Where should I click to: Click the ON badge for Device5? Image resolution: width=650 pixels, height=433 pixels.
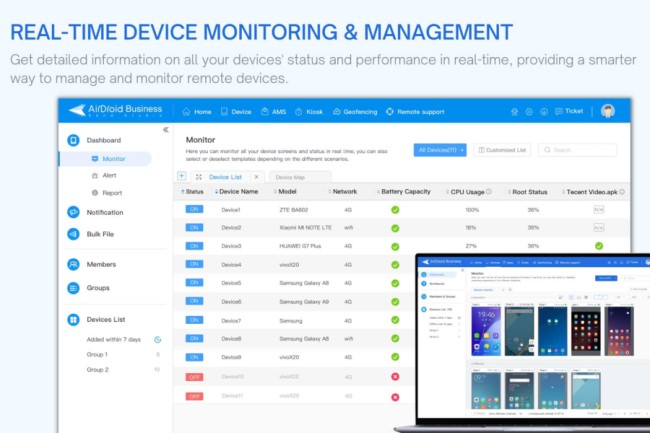[x=194, y=283]
